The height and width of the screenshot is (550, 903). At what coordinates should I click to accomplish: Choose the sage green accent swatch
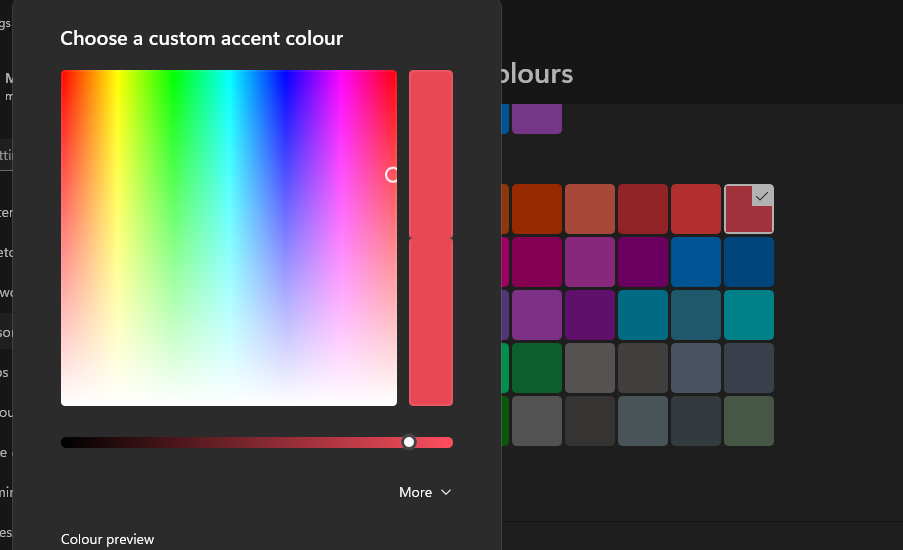point(749,421)
